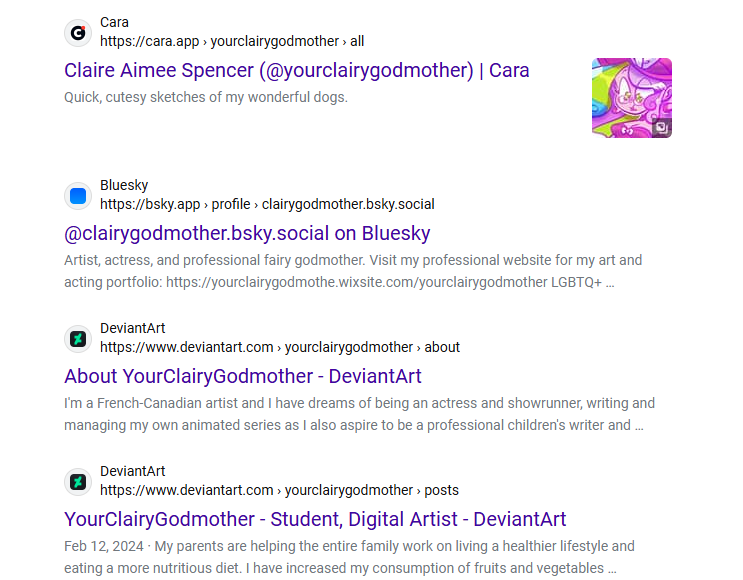Screen dimensions: 743x580
Task: Open the @clairygodmother.bsky.social on Bluesky result
Action: coord(247,233)
